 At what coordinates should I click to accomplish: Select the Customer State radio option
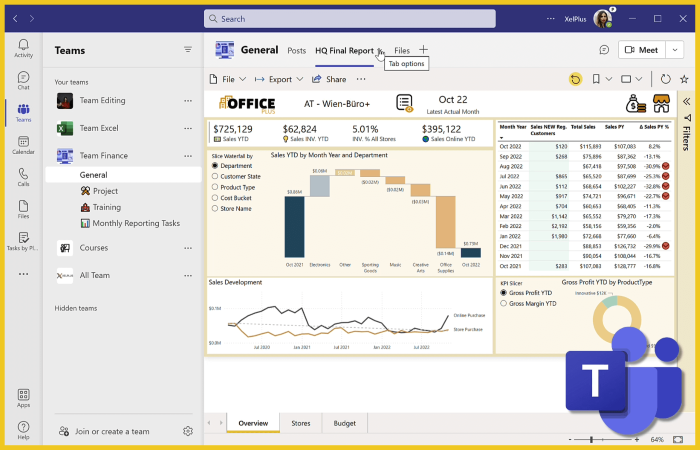pos(214,176)
